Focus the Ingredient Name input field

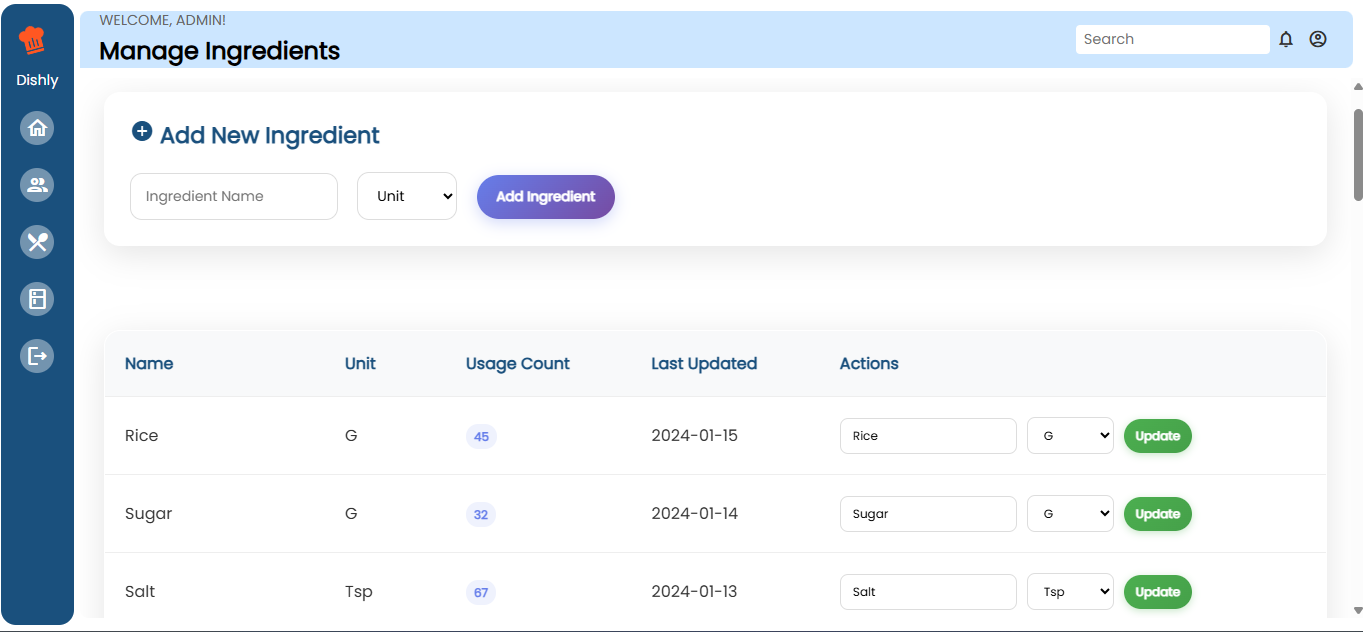point(234,196)
